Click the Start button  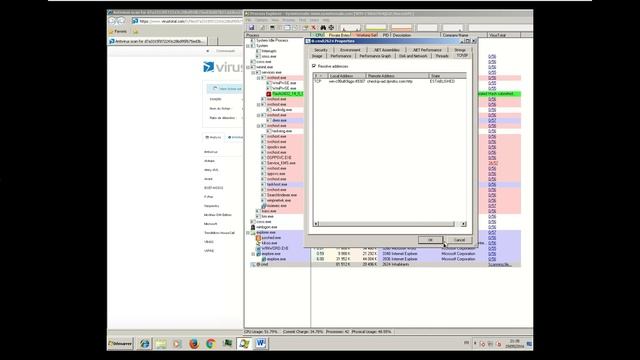pos(120,344)
